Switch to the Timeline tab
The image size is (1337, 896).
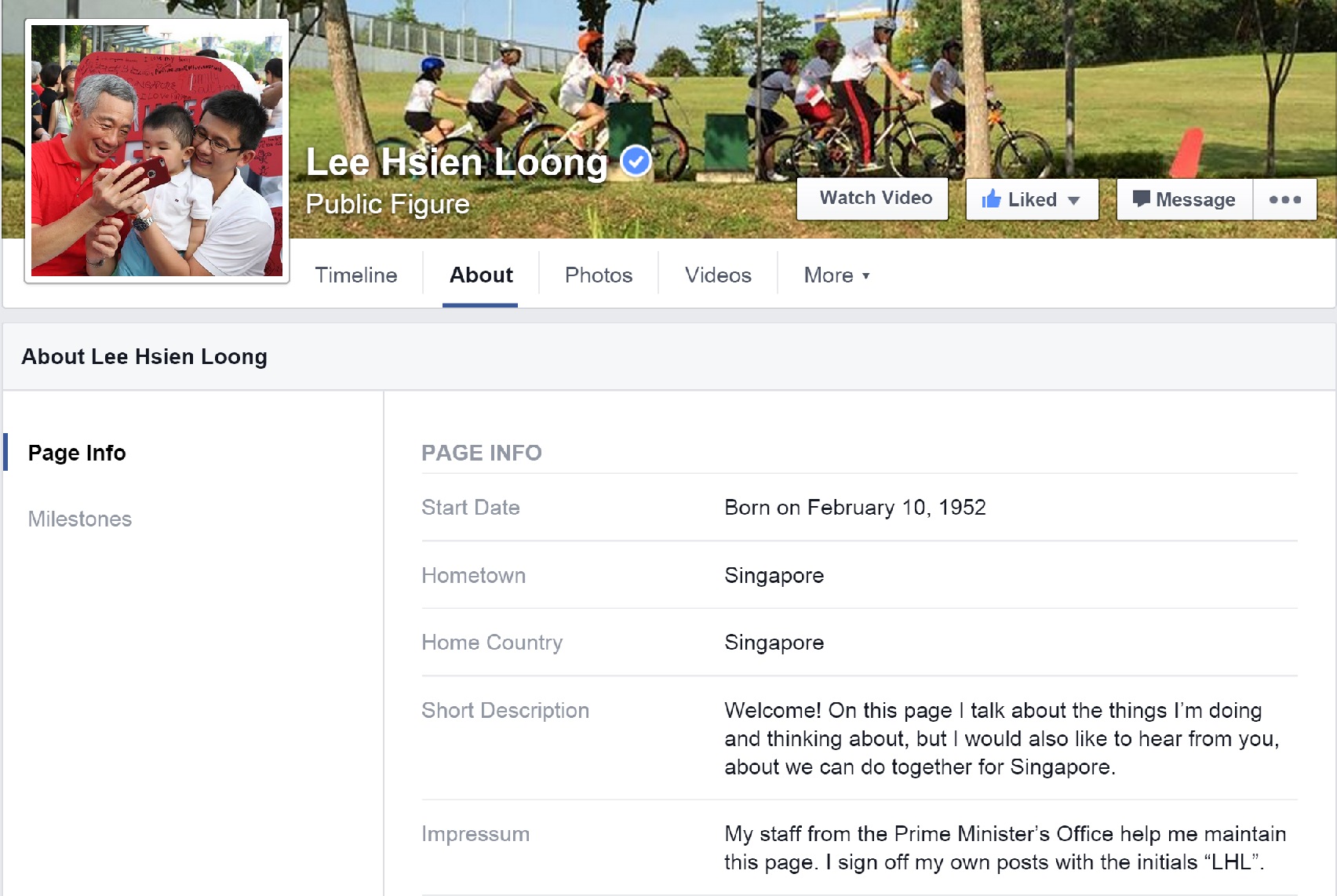click(355, 275)
